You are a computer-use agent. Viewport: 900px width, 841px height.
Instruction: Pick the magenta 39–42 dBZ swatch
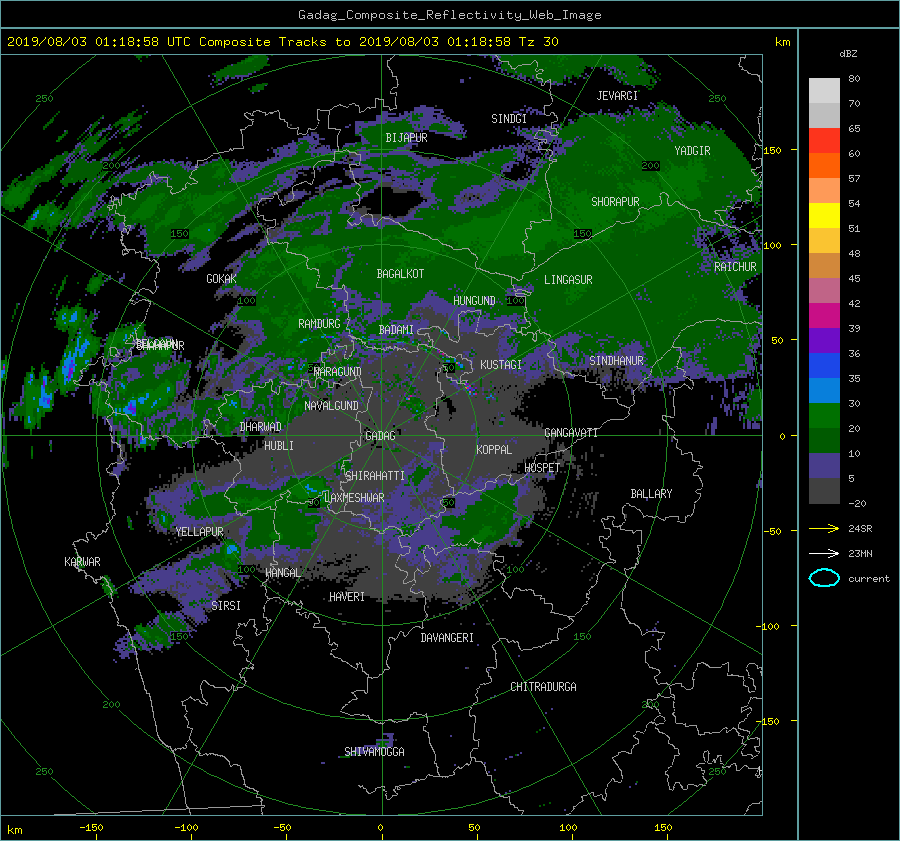pos(824,315)
